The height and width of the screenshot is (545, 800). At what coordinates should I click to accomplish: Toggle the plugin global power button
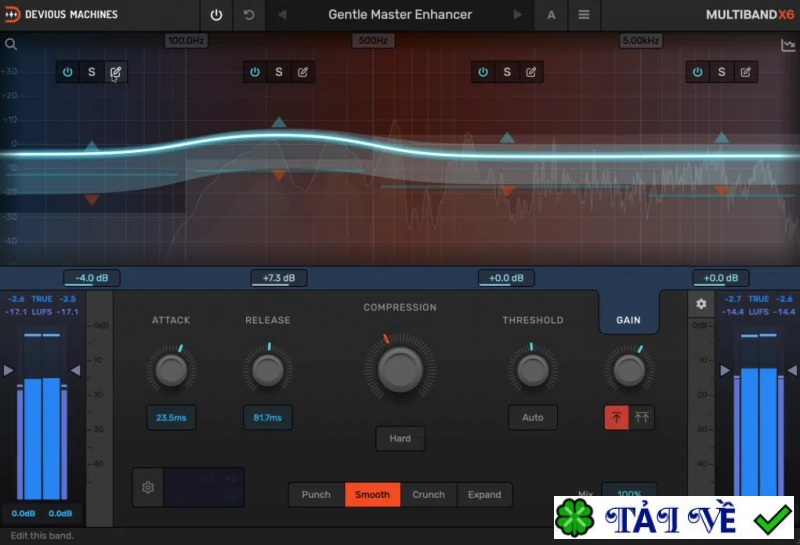tap(216, 15)
